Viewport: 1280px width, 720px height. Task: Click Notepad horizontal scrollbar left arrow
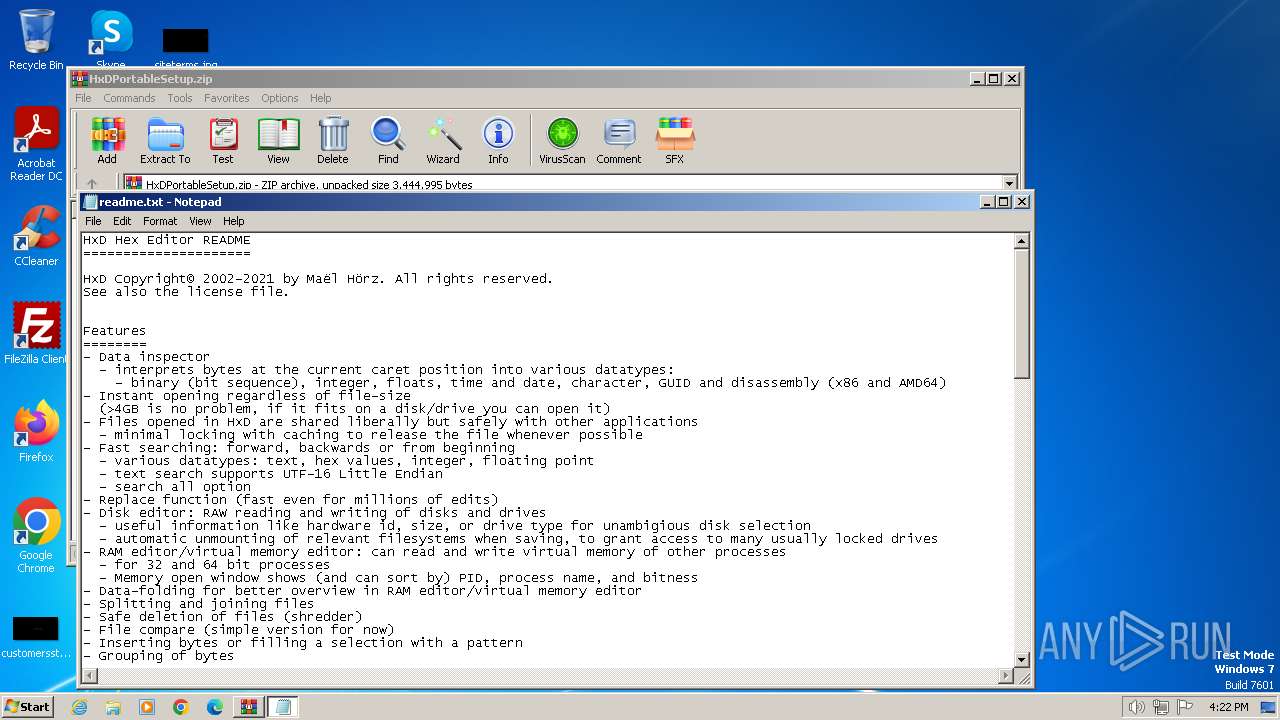coord(90,676)
